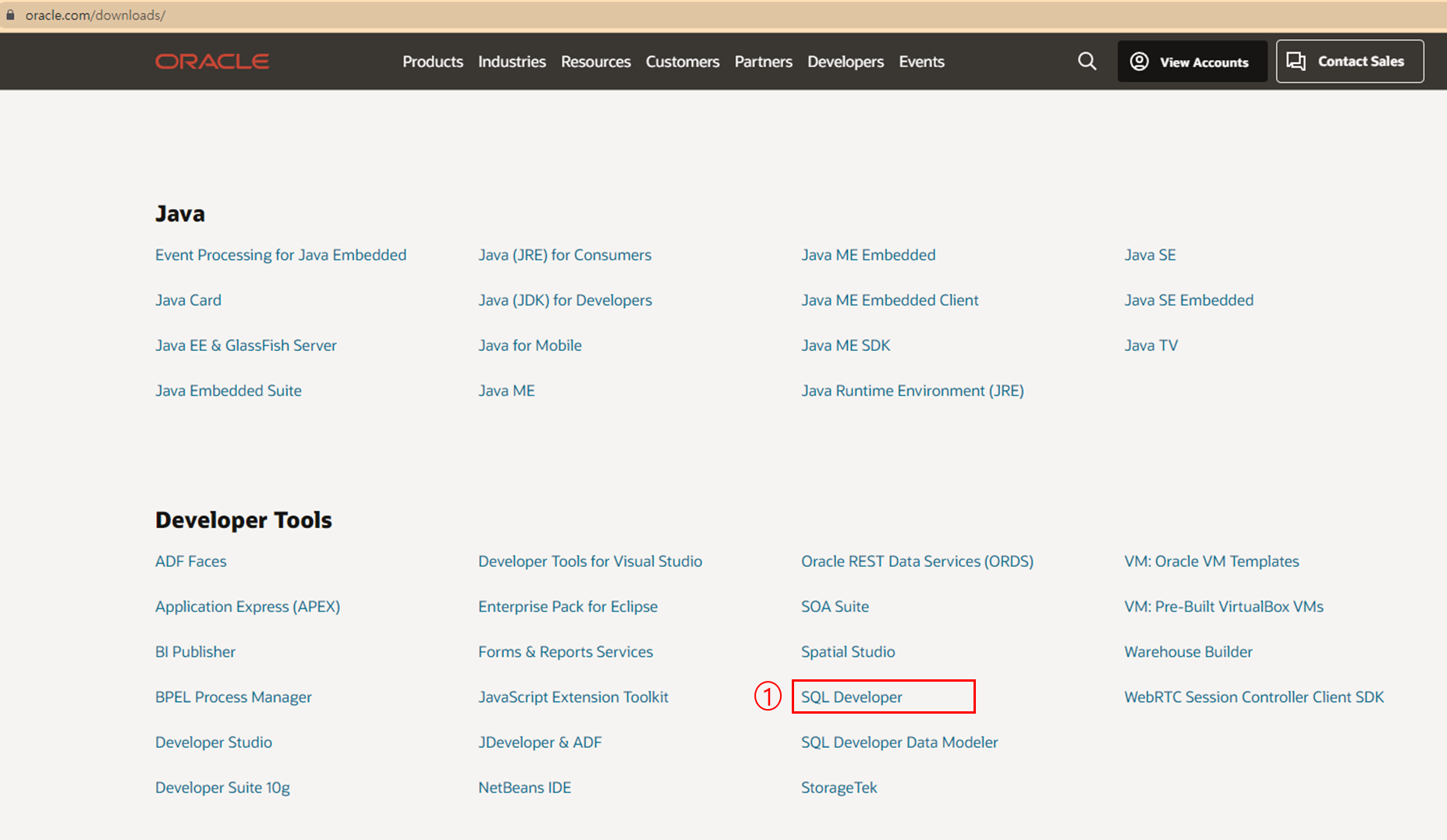Screen dimensions: 1447x840
Task: Open the Java Card link
Action: (188, 300)
